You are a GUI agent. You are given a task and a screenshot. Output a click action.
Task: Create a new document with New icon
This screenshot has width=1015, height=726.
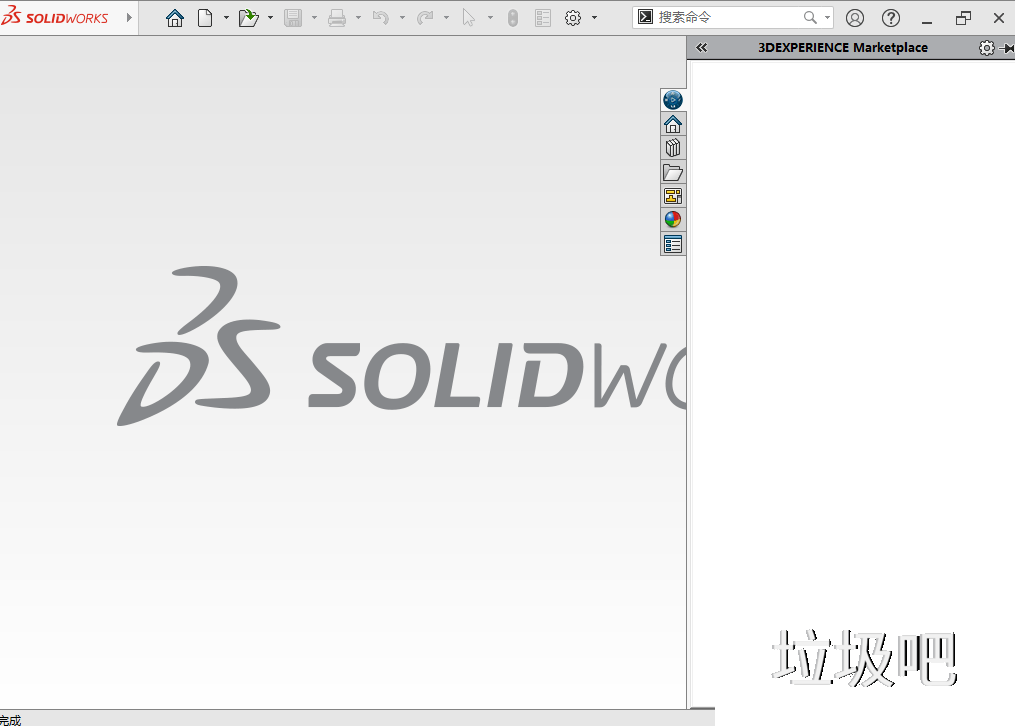click(x=205, y=18)
